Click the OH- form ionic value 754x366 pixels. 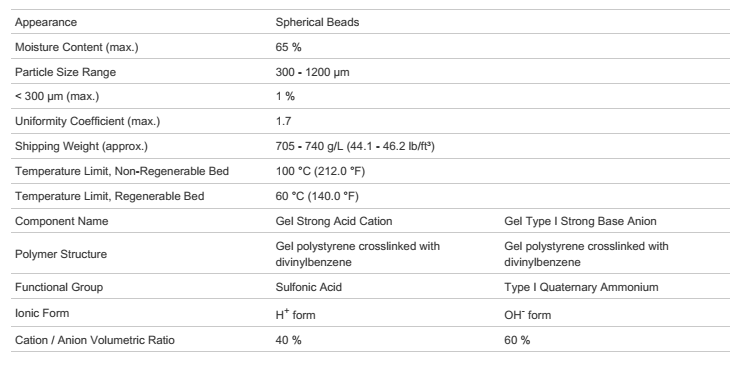click(528, 315)
